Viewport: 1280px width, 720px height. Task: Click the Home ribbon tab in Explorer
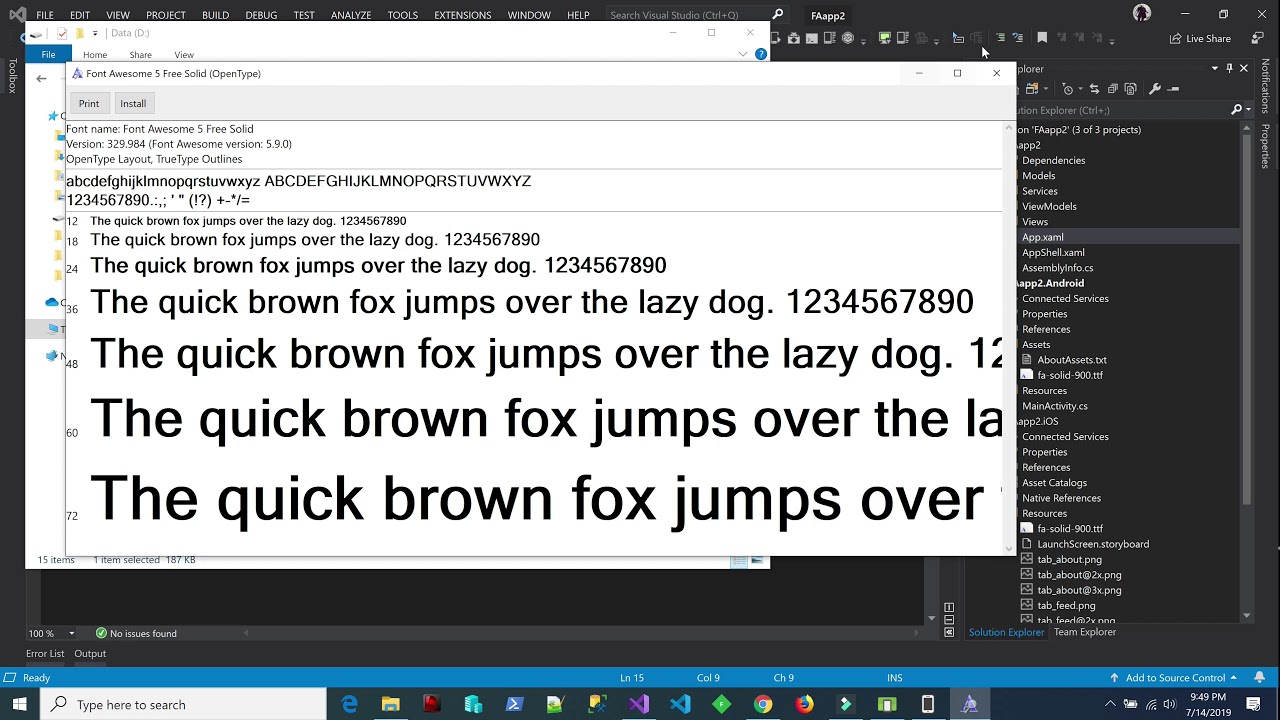coord(95,55)
